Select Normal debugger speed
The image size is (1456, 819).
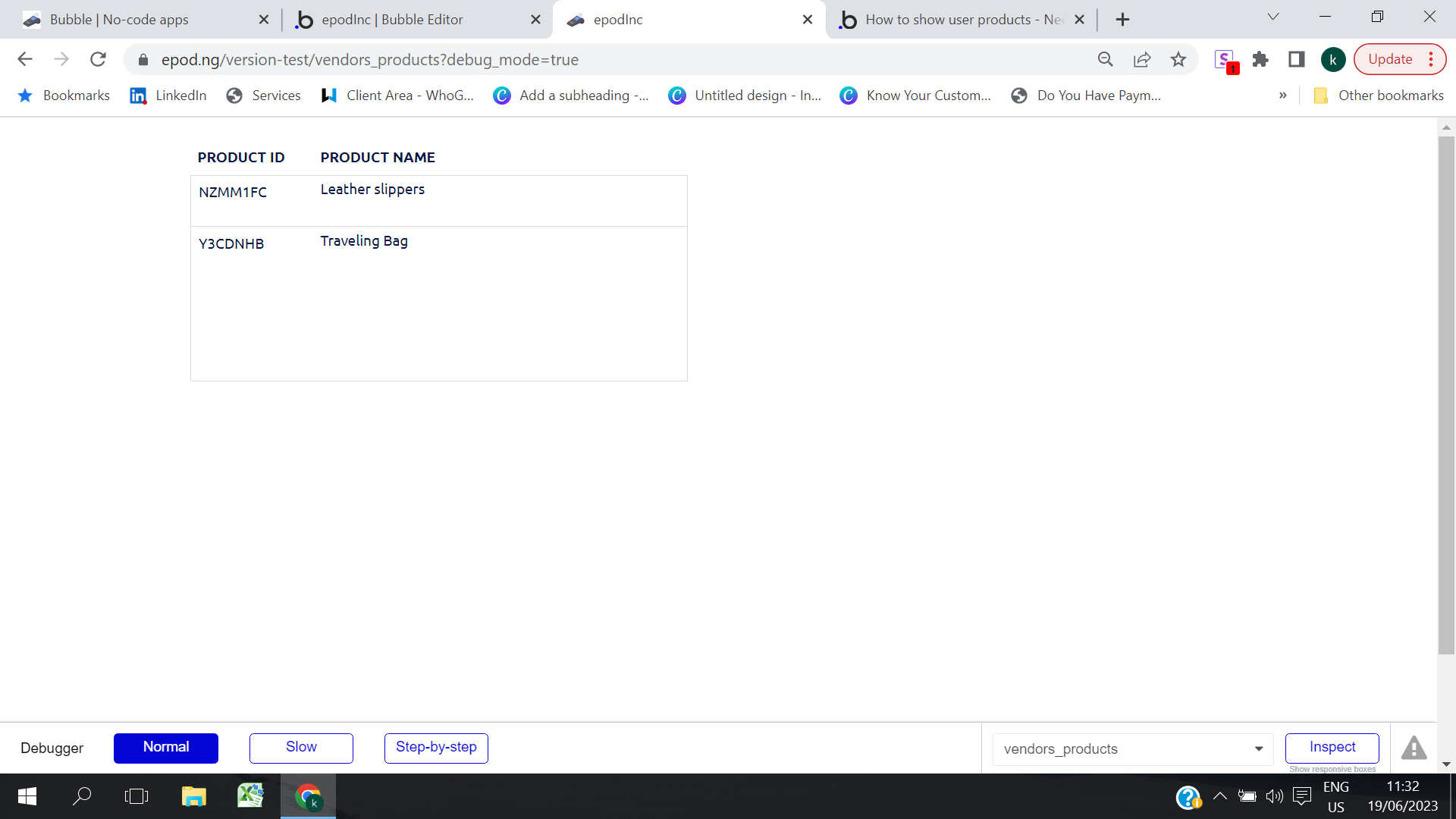pyautogui.click(x=166, y=748)
